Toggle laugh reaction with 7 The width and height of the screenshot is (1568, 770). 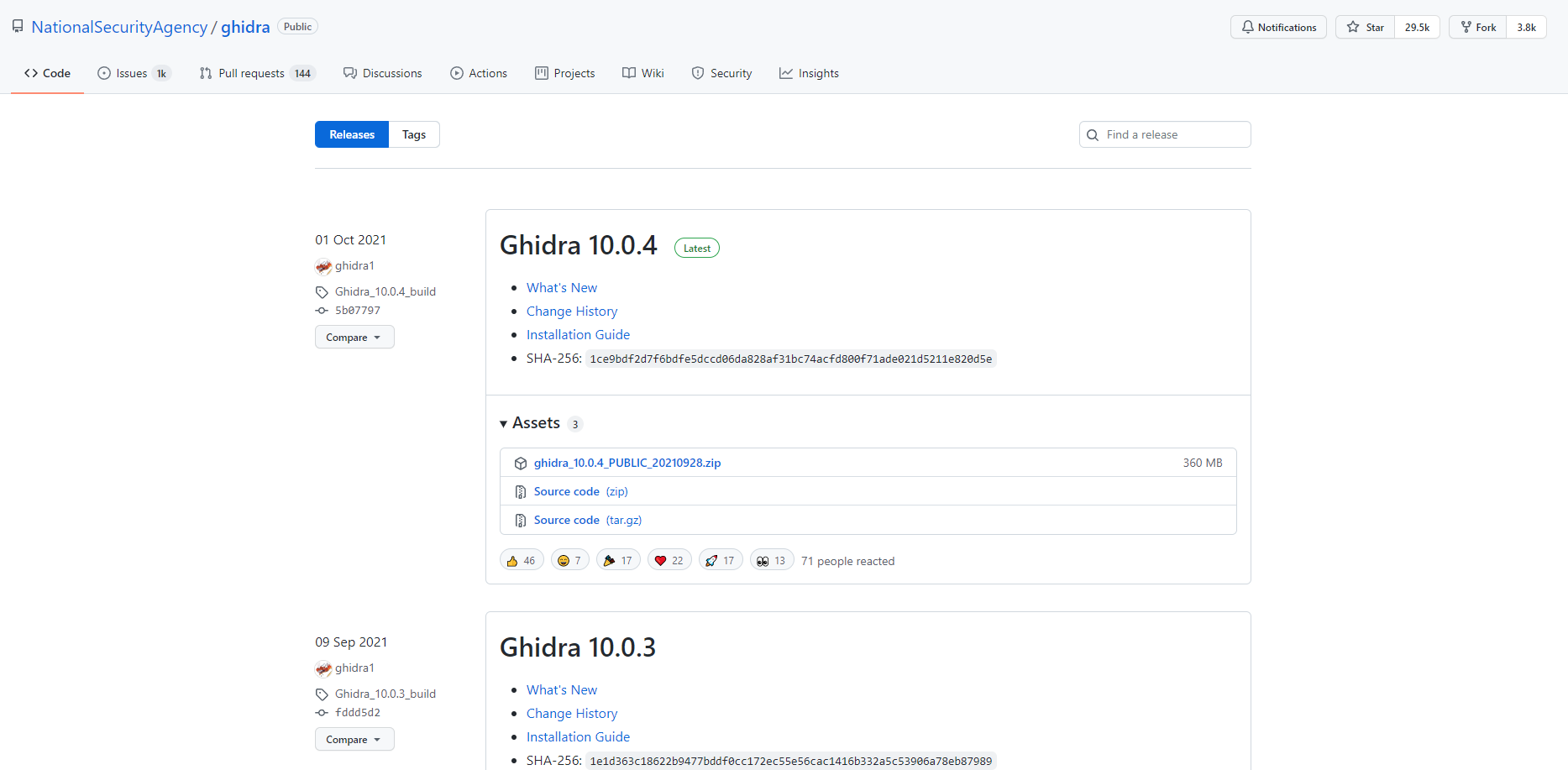[x=570, y=560]
